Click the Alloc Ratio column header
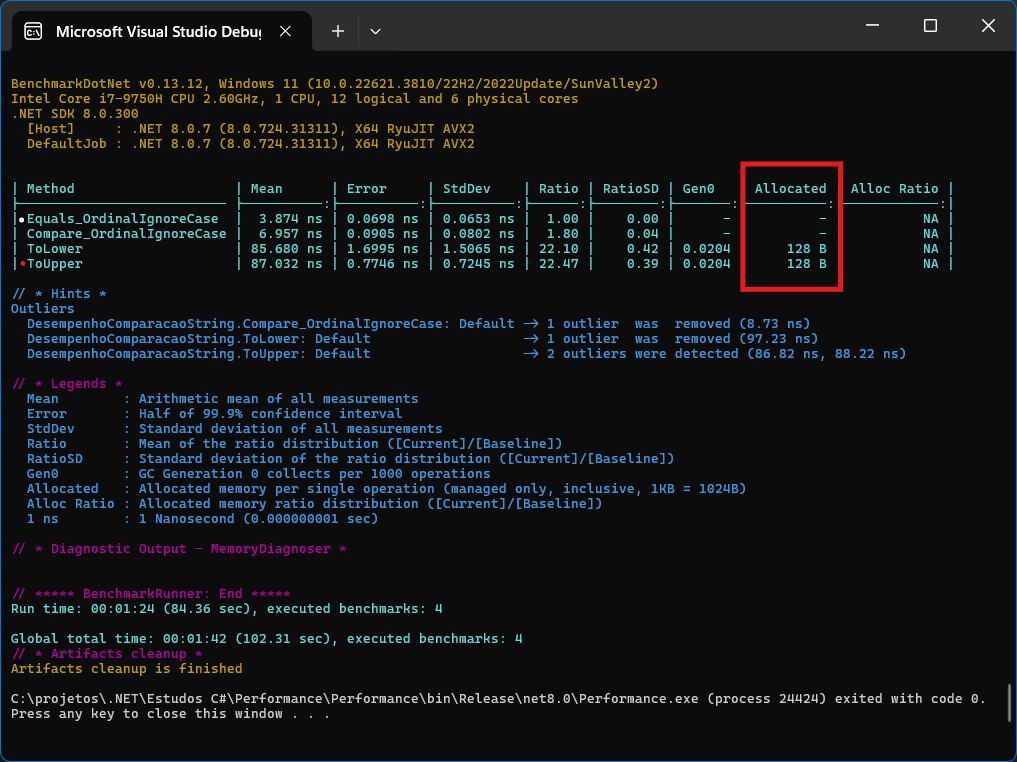 [894, 189]
